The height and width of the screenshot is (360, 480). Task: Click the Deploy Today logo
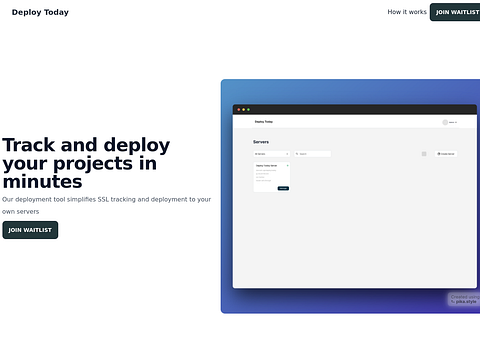coord(40,12)
